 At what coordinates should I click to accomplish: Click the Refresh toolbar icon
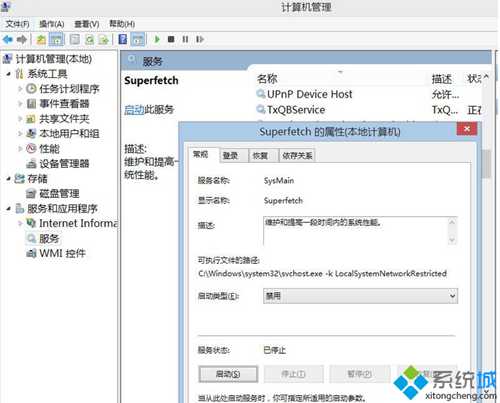tap(89, 40)
